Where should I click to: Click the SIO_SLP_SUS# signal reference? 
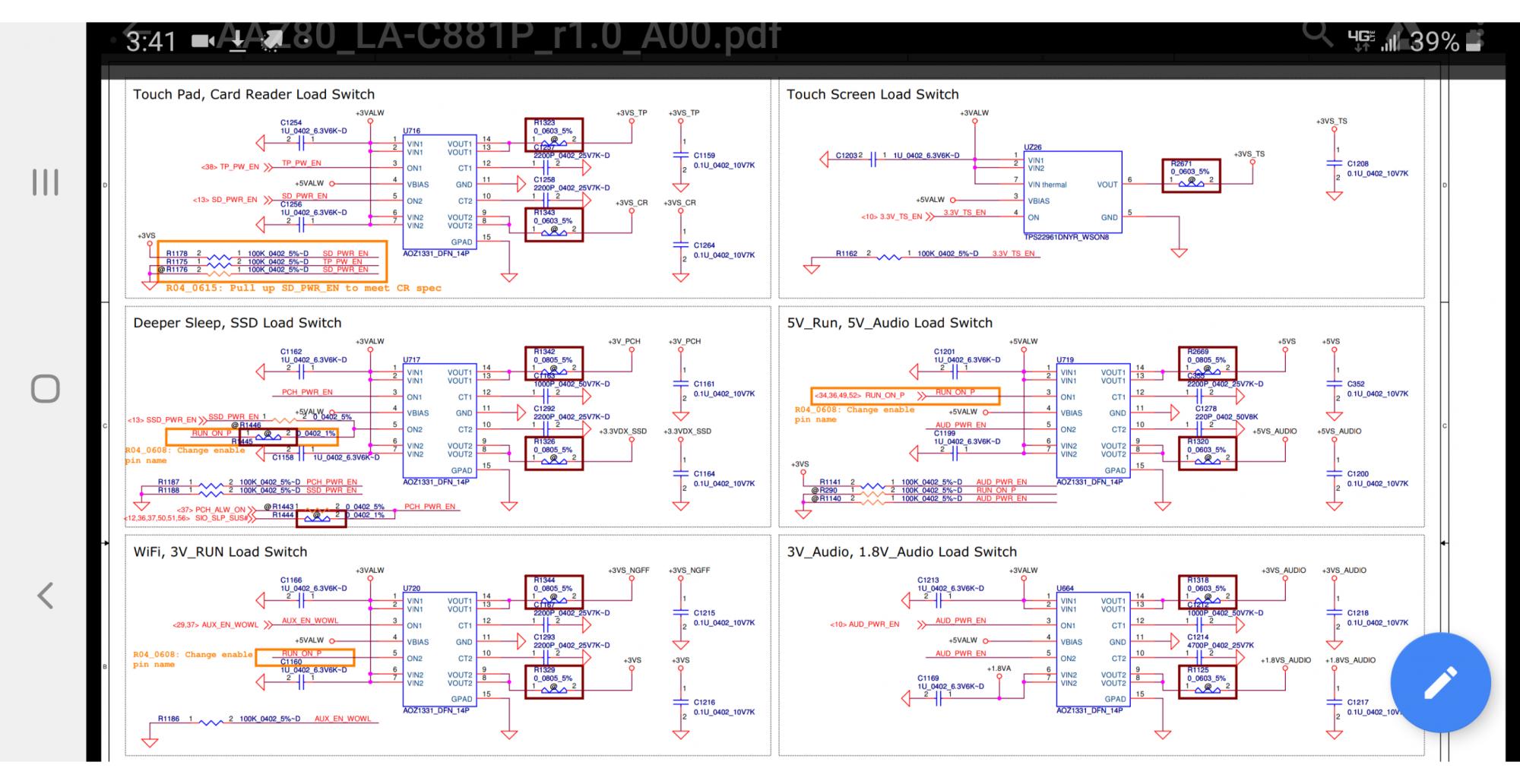pyautogui.click(x=221, y=518)
